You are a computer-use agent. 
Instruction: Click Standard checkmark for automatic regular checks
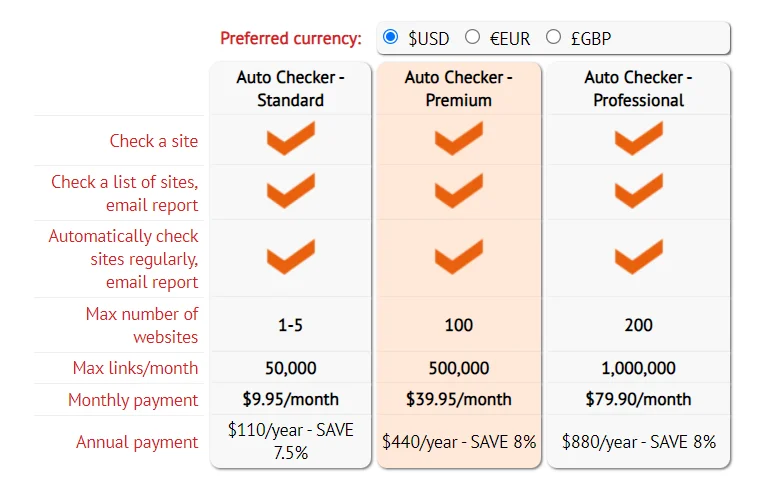[x=291, y=257]
